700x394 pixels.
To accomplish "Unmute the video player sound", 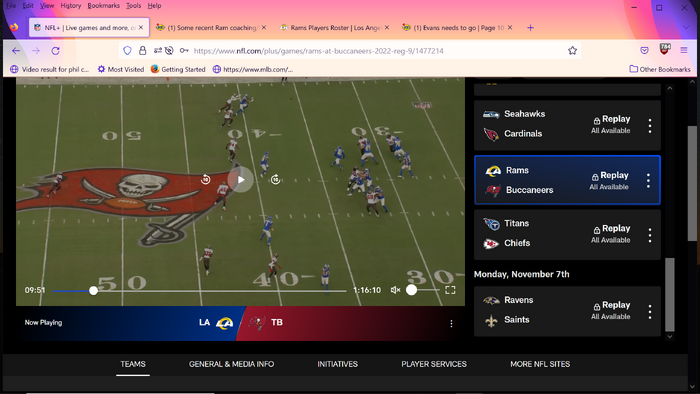I will point(395,290).
